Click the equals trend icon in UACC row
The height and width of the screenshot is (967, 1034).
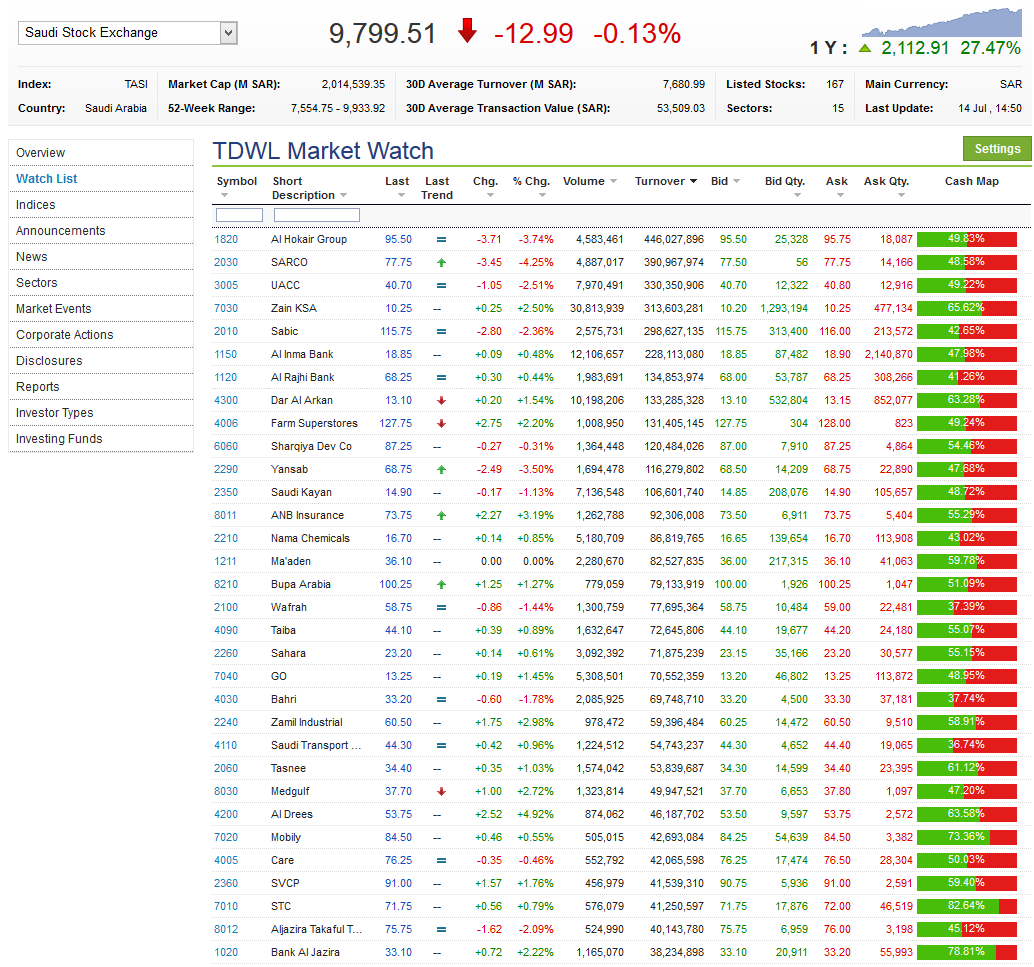click(441, 286)
